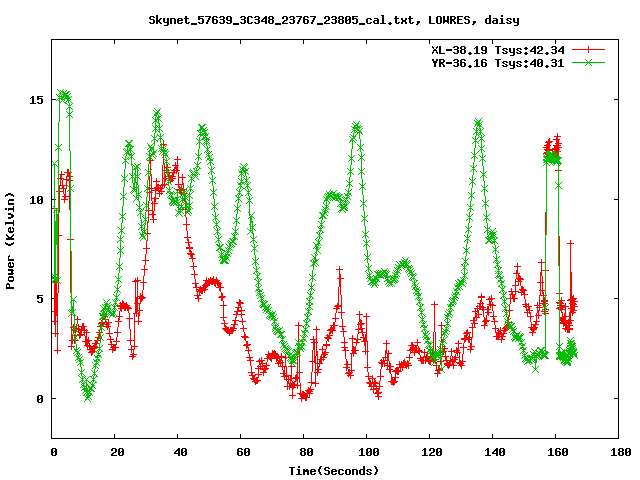Click the x-axis tick label 80
Viewport: 640px width, 480px height.
coord(306,452)
